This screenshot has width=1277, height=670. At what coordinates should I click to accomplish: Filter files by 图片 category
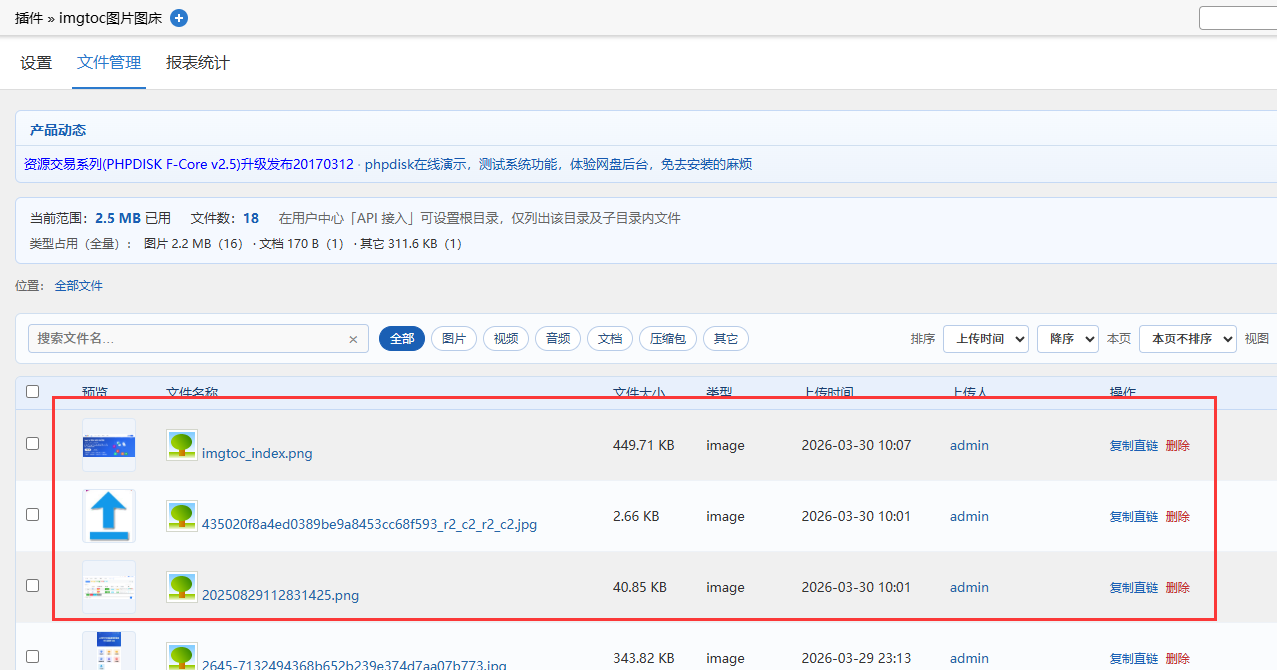[453, 338]
